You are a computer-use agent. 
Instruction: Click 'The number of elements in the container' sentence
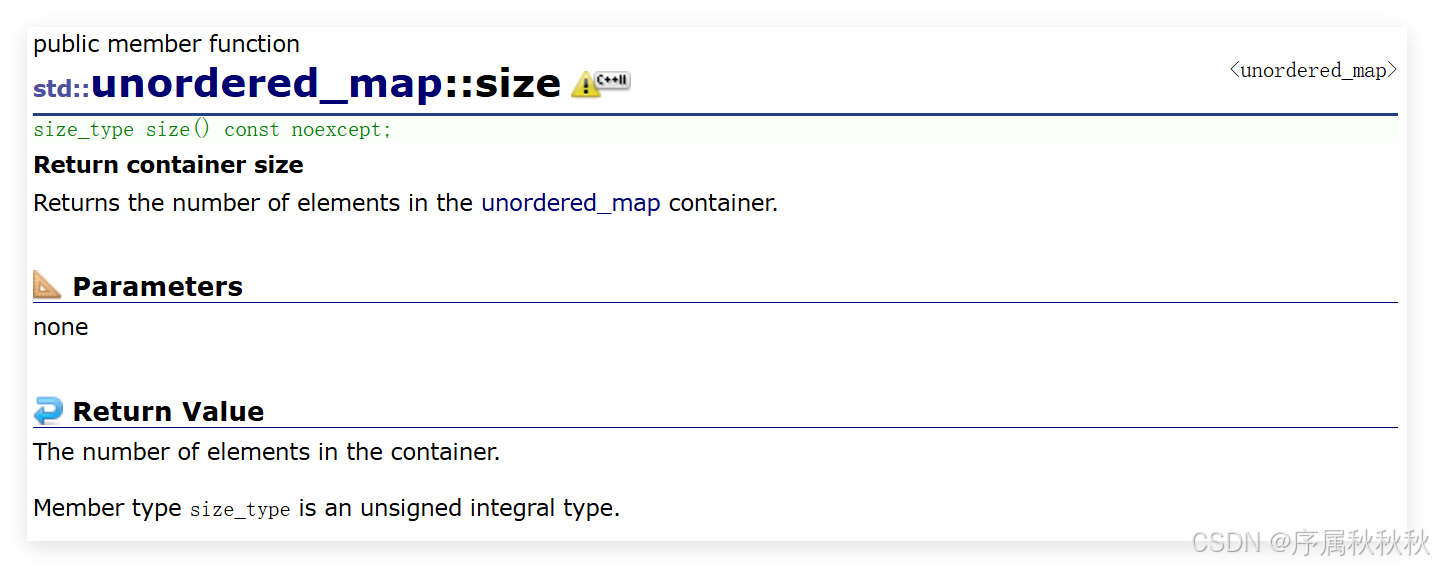click(266, 452)
